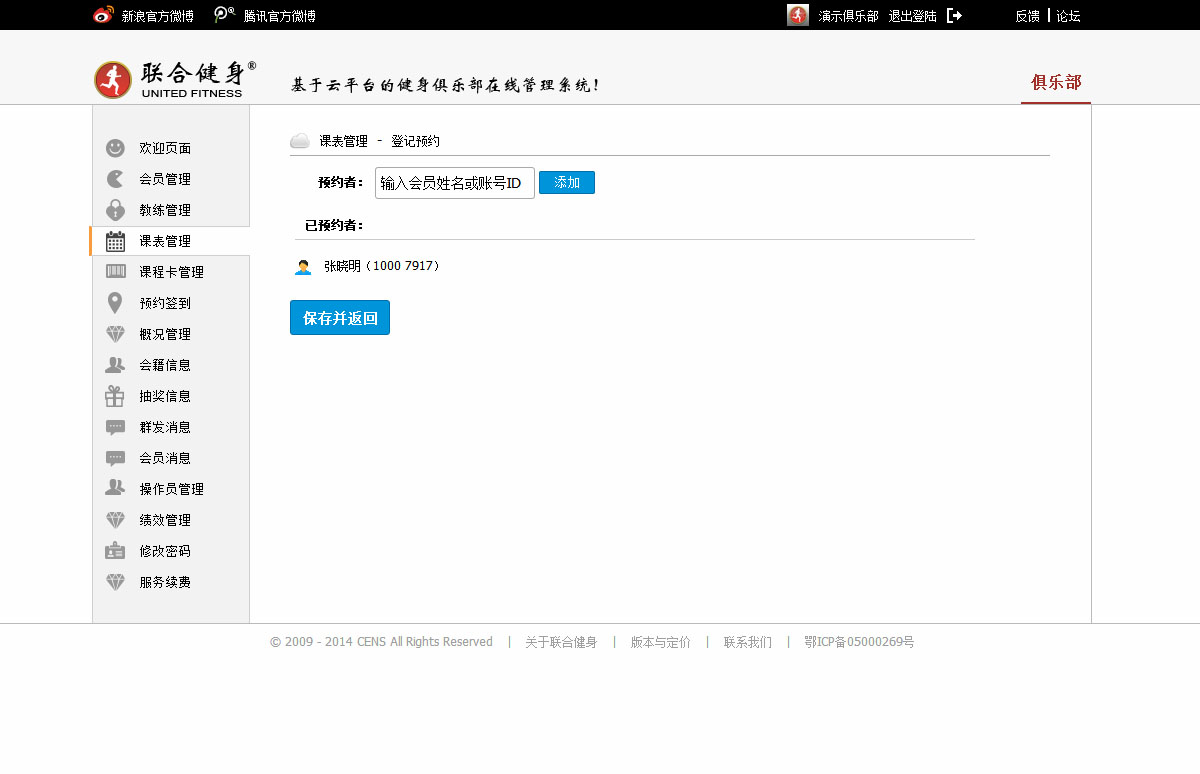The width and height of the screenshot is (1200, 774).
Task: Click the logout arrow icon in top bar
Action: point(954,16)
